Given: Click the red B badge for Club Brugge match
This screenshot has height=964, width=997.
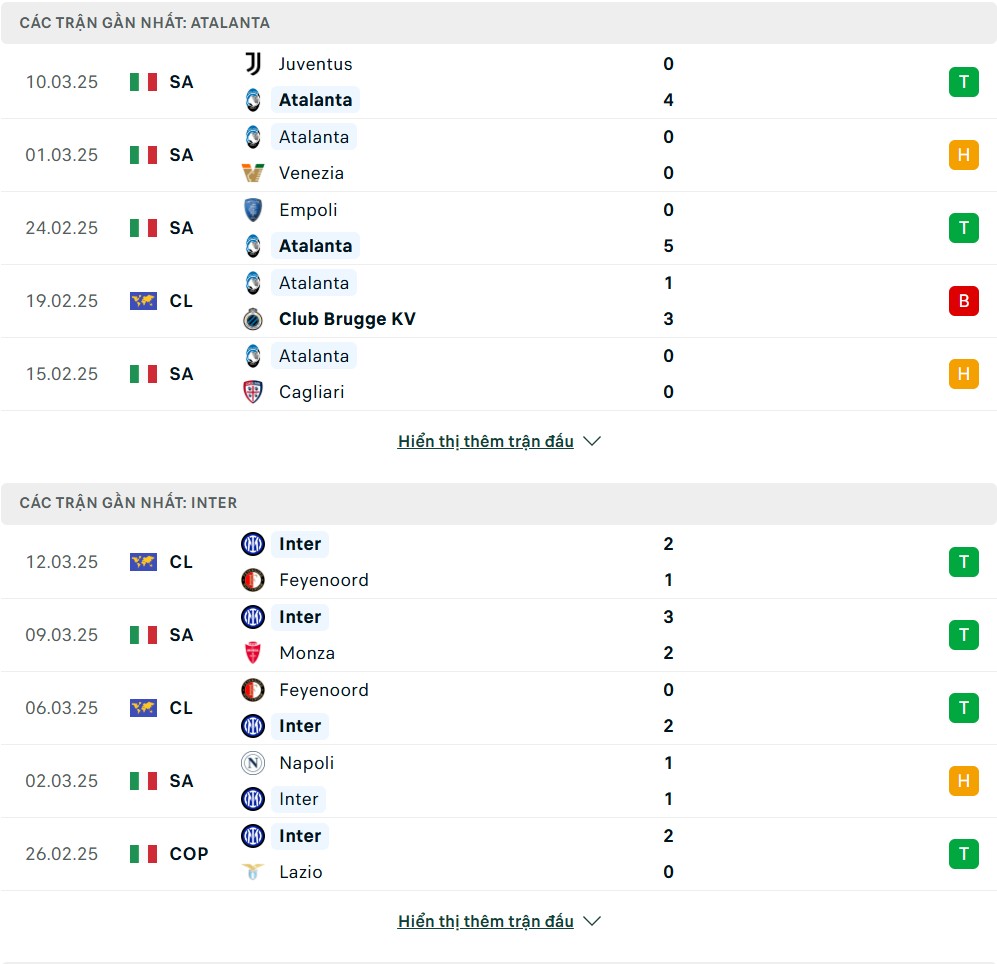Looking at the screenshot, I should pos(963,301).
